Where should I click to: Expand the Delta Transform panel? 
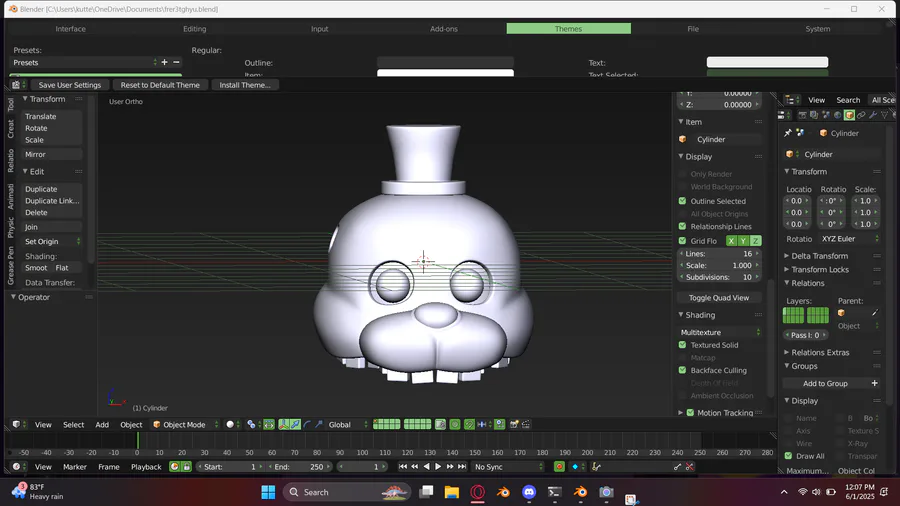[819, 256]
